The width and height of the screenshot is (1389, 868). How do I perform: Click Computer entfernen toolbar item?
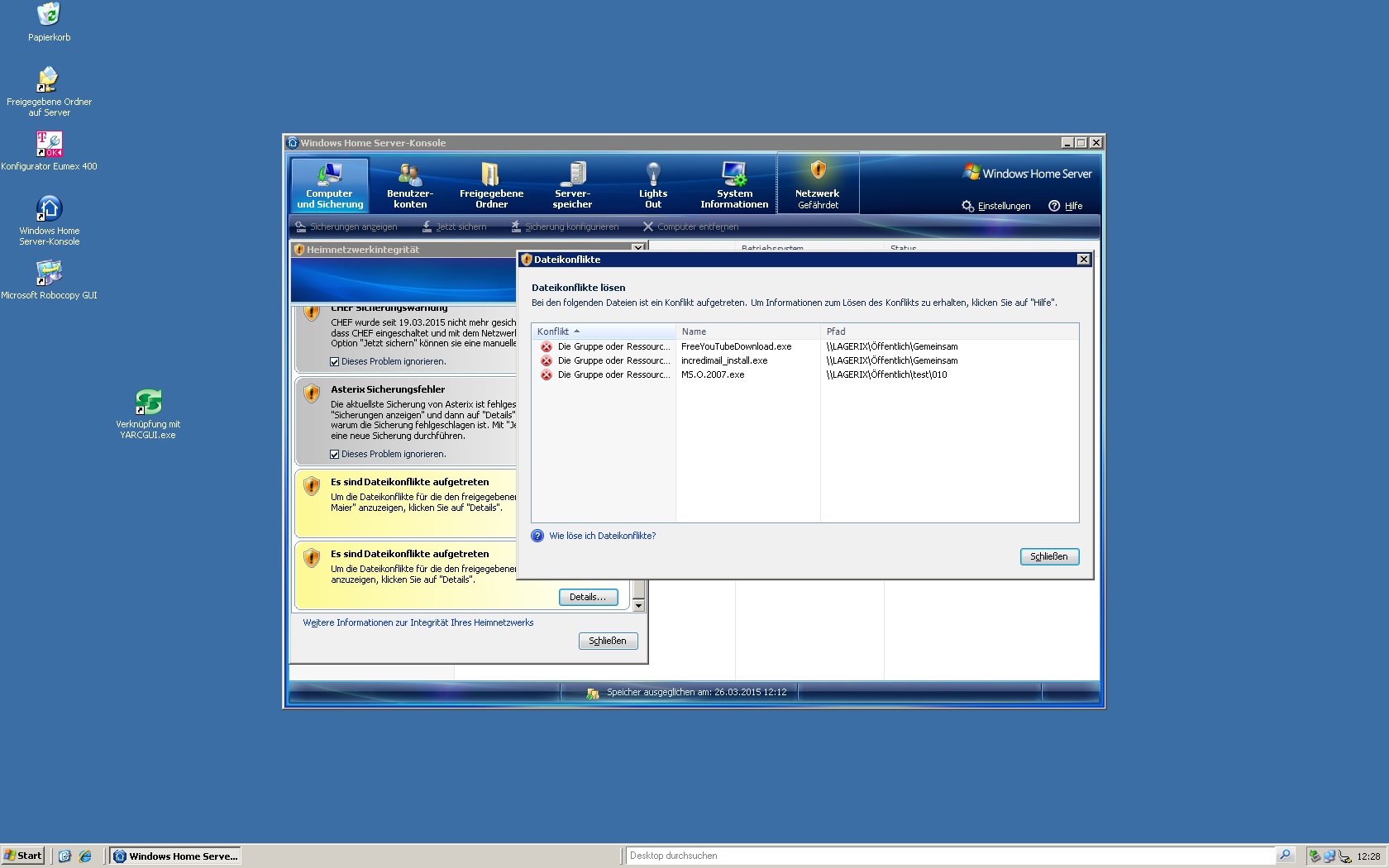coord(690,227)
